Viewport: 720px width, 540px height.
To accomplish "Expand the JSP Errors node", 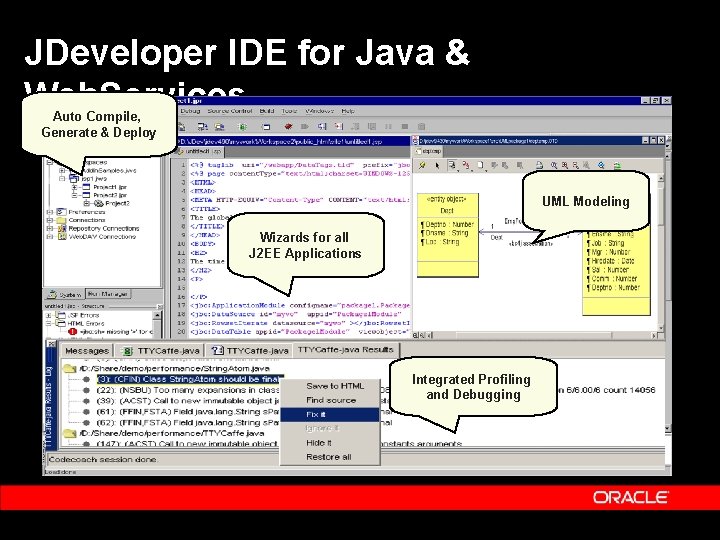I will 49,315.
